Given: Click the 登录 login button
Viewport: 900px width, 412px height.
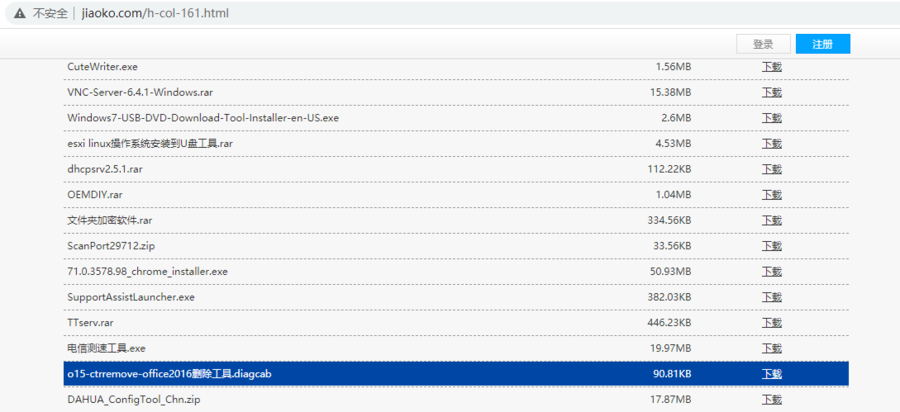Looking at the screenshot, I should (763, 44).
